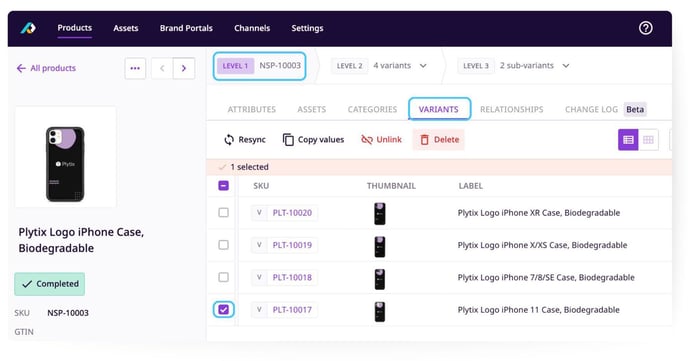This screenshot has height=361, width=688.
Task: Click the product title 'Plytix Logo iPhone Case, Biodegradable'
Action: point(81,240)
